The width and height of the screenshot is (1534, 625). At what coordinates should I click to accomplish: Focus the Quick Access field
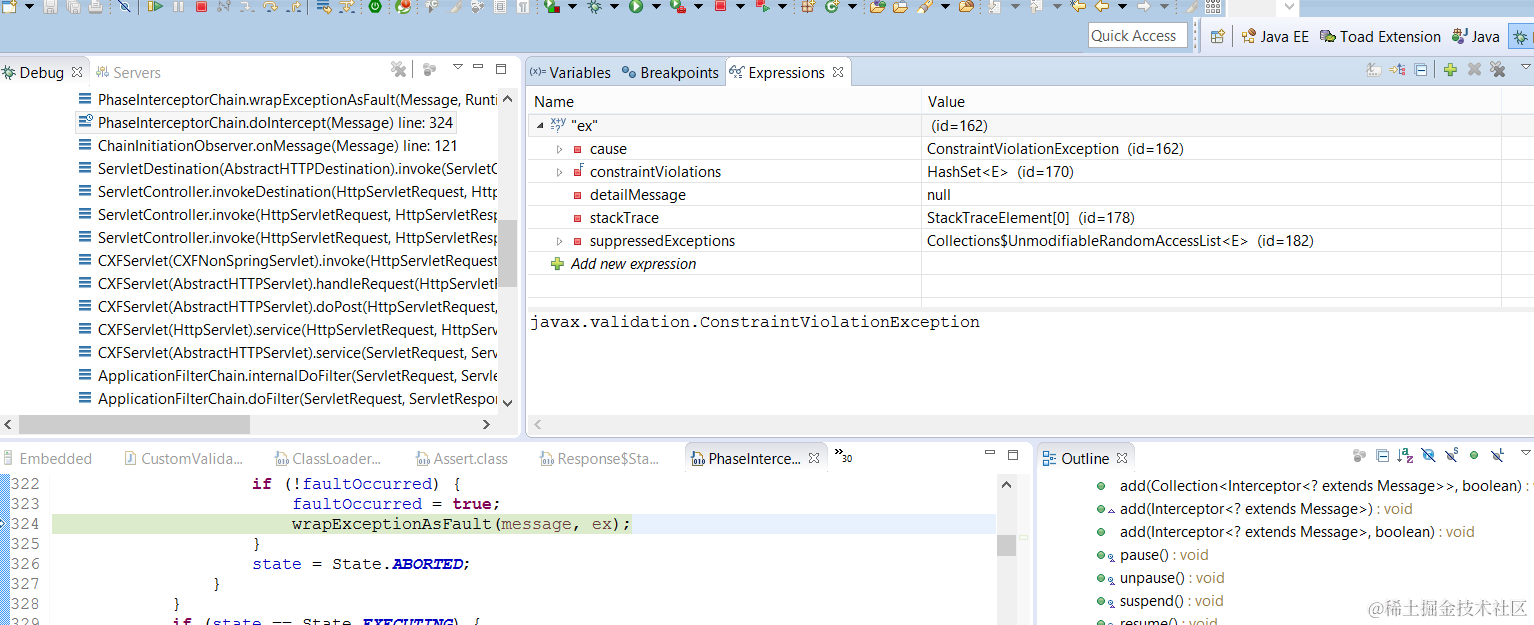(1138, 36)
